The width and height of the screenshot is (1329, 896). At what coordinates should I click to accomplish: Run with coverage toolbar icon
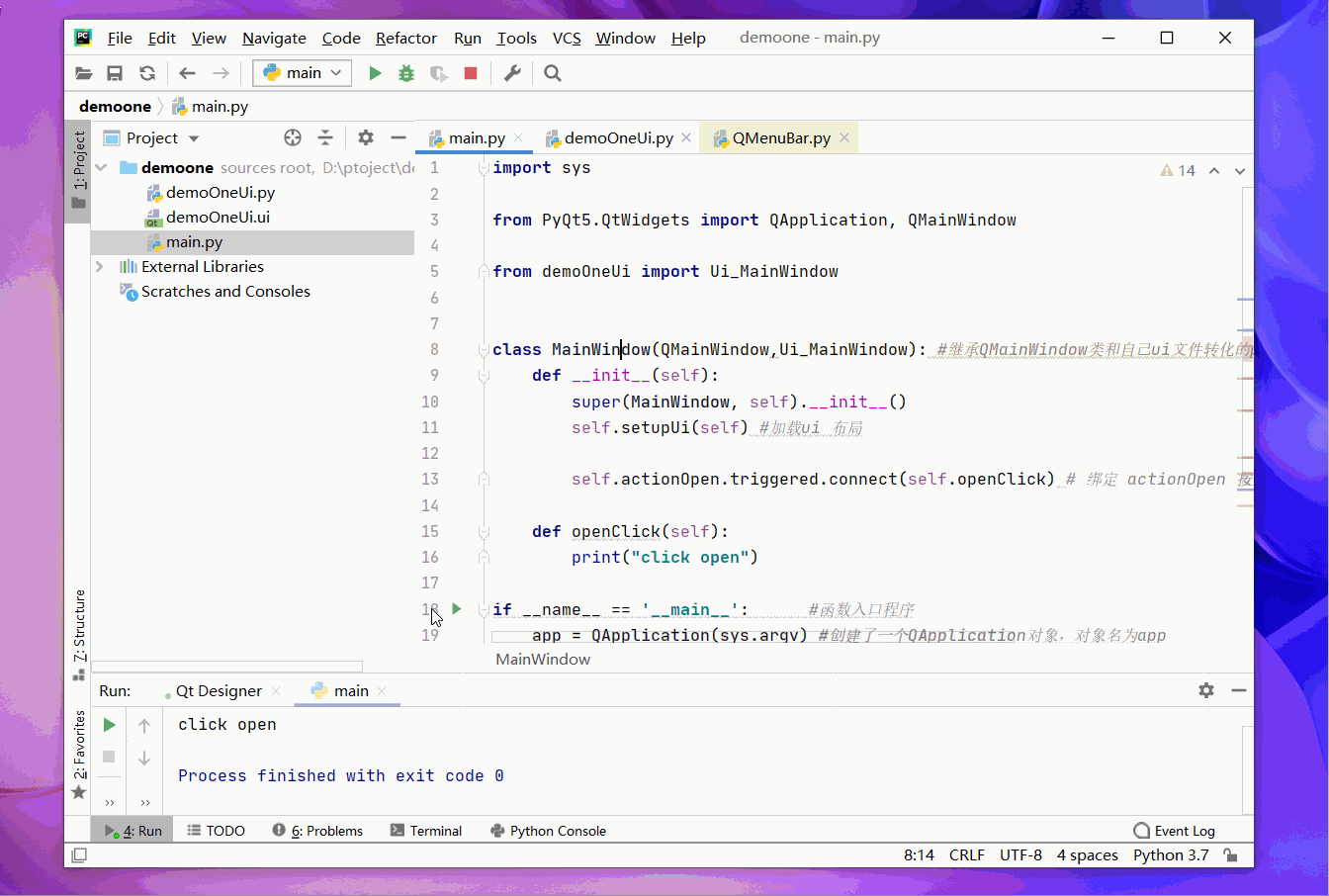click(439, 73)
